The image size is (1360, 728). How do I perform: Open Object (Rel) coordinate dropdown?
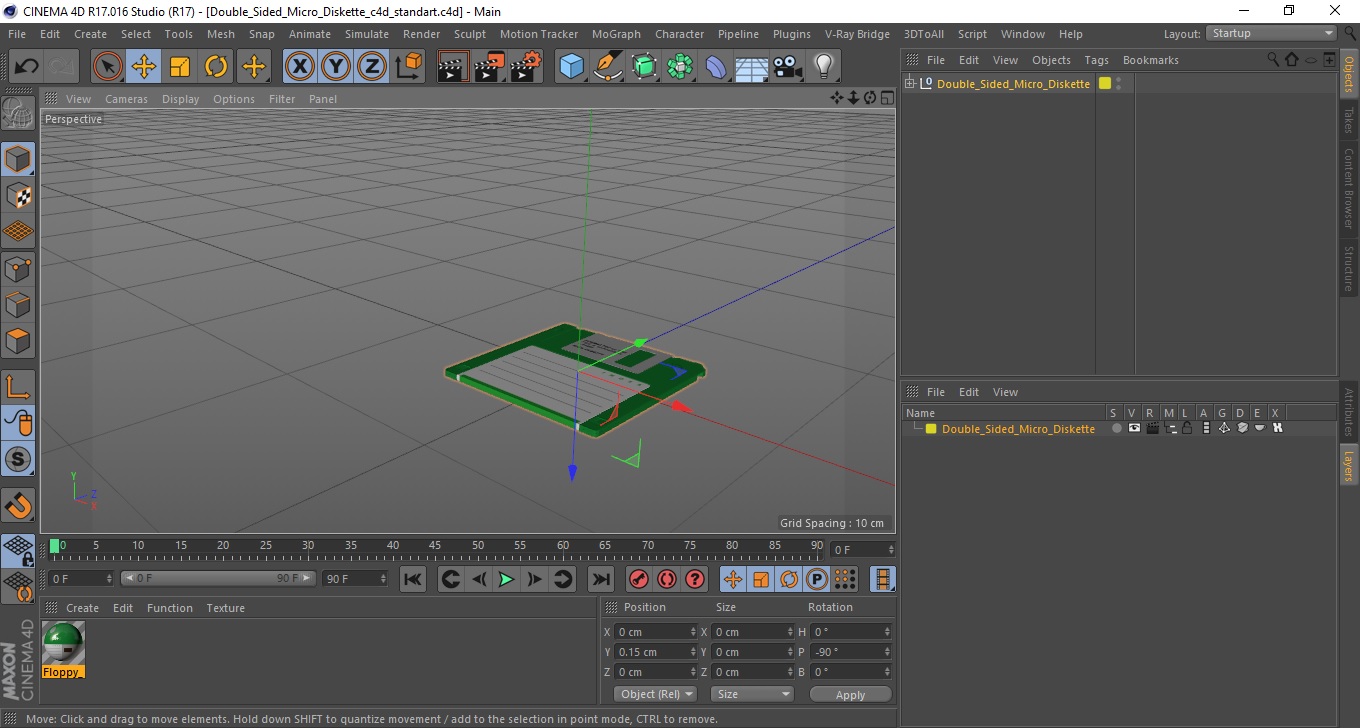655,694
